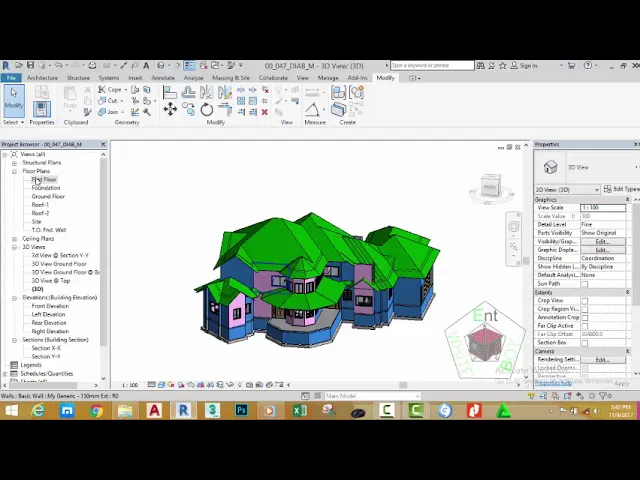Click the Join geometry tool

(x=109, y=112)
